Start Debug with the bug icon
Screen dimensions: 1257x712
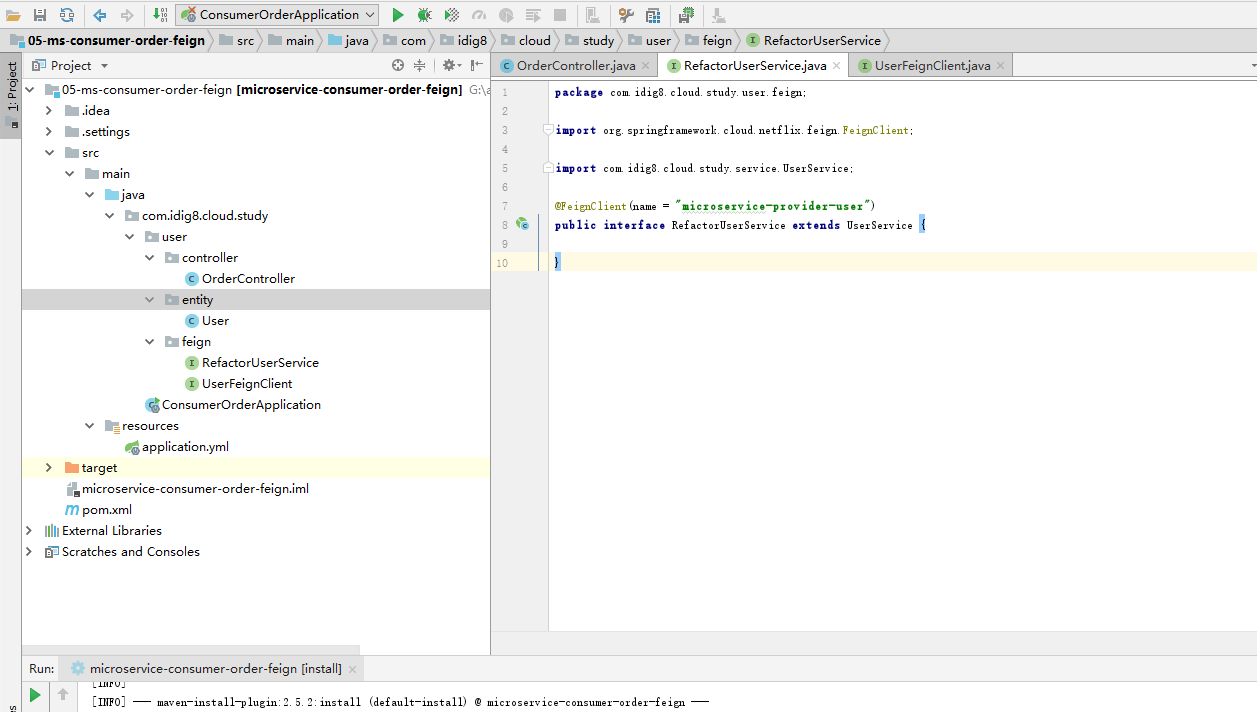click(424, 15)
